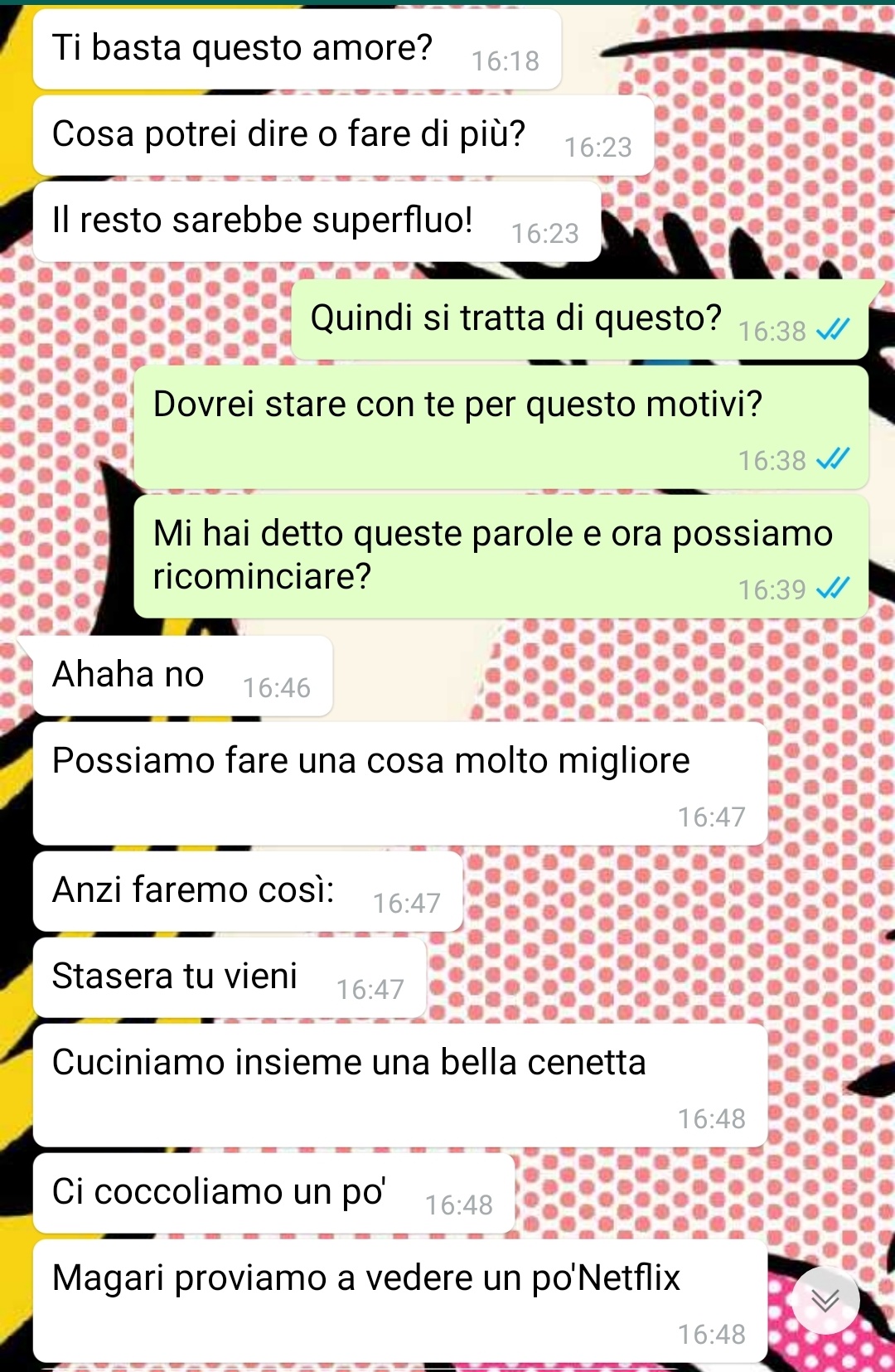The width and height of the screenshot is (895, 1372).
Task: Tap the 'Quindi si tratta di questo?' sent message
Action: pyautogui.click(x=580, y=319)
